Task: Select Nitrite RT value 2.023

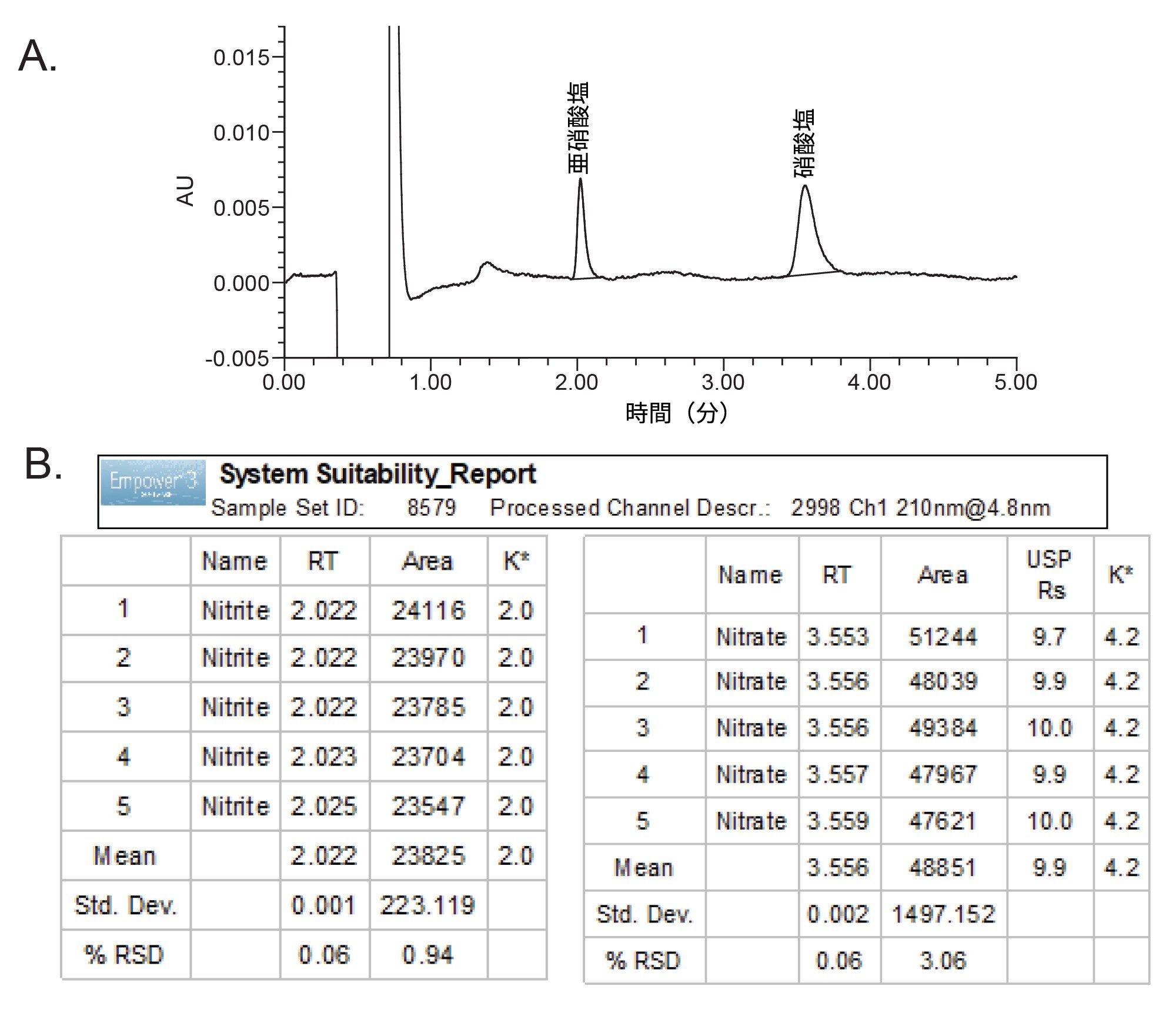Action: click(324, 757)
